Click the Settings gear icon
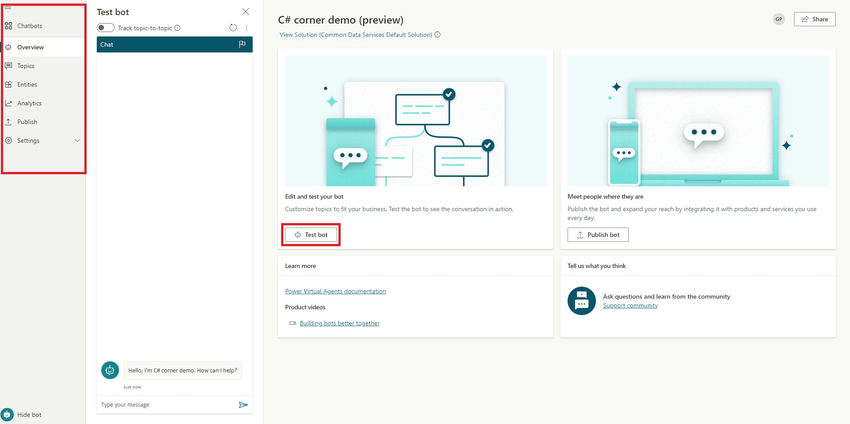850x424 pixels. tap(8, 140)
